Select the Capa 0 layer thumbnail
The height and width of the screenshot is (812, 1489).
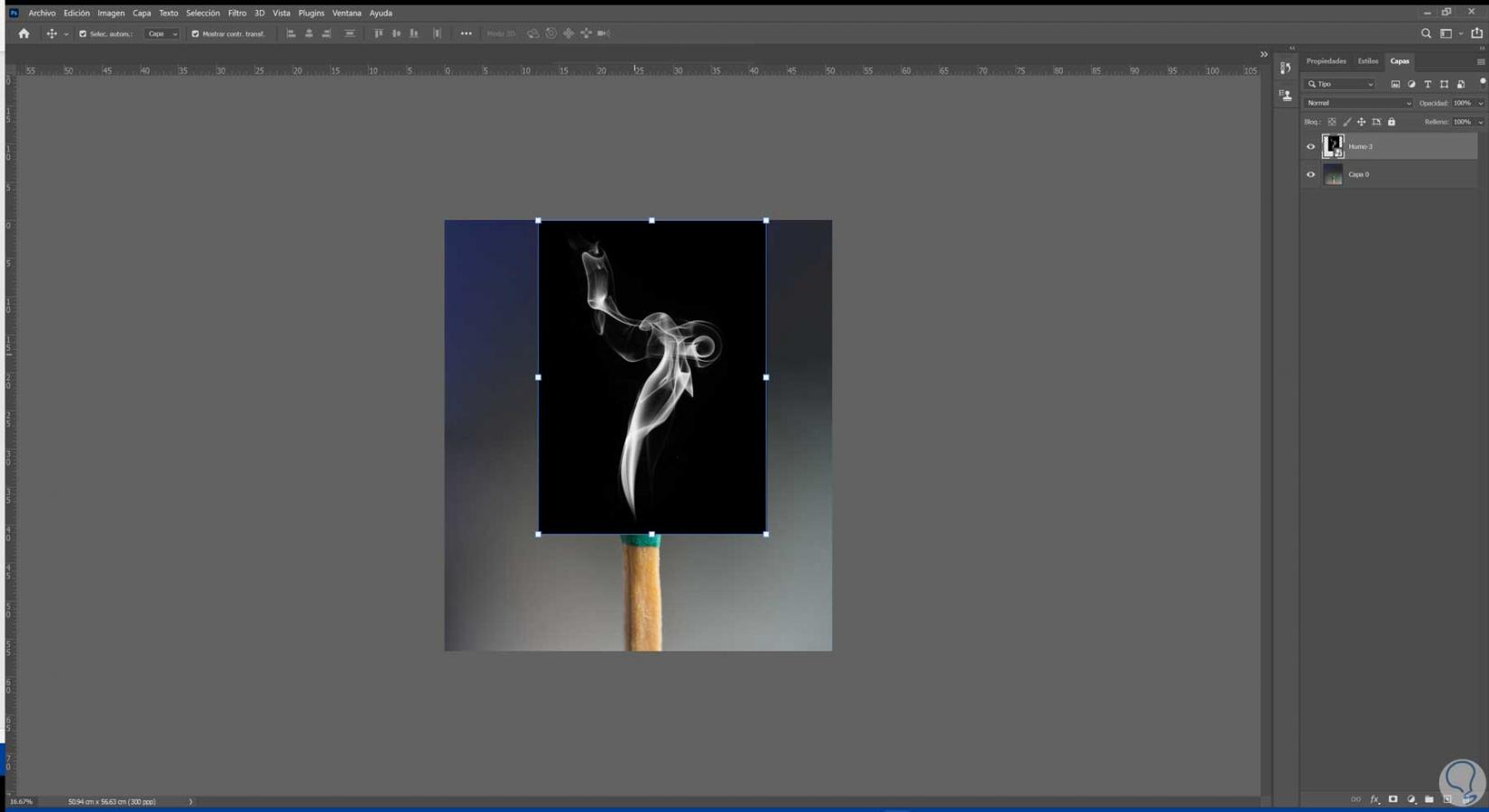pos(1333,174)
